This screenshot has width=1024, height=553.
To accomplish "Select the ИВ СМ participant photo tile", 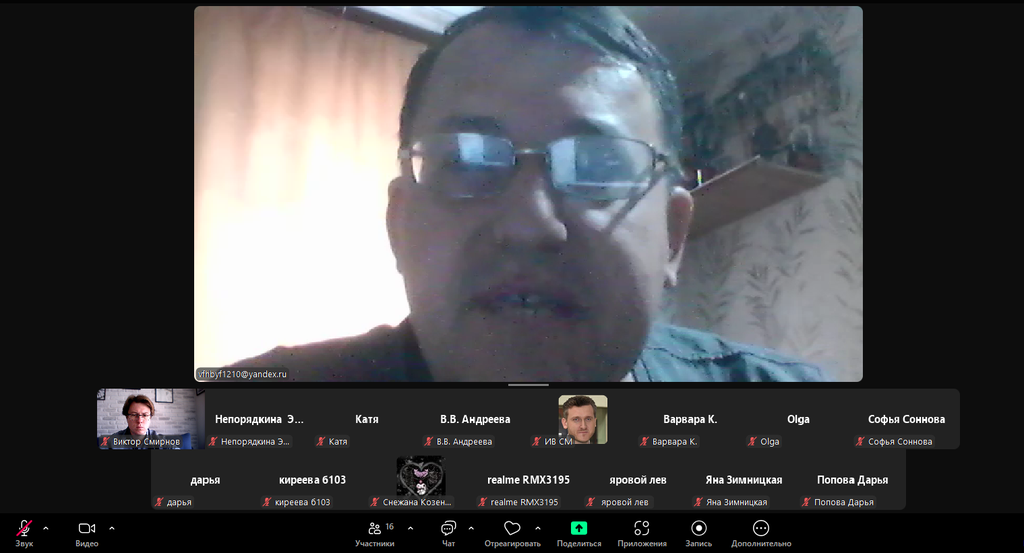I will point(582,419).
